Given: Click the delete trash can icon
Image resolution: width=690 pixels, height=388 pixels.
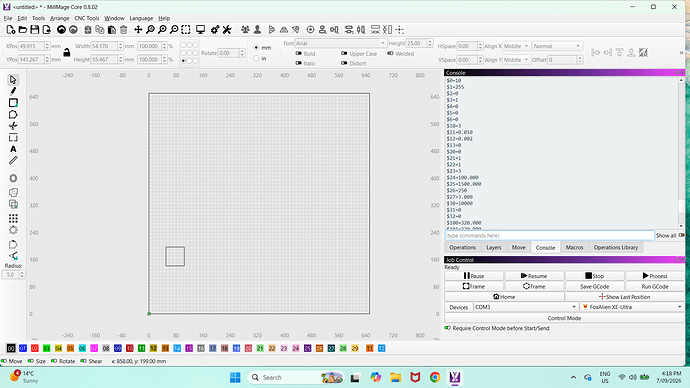Looking at the screenshot, I should (124, 29).
